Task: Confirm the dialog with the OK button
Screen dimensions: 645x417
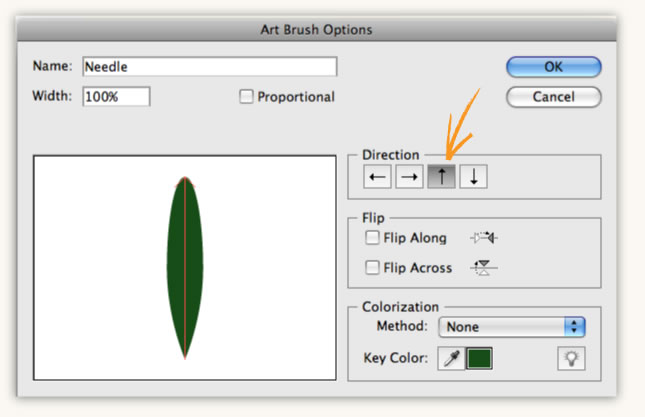Action: [x=554, y=67]
